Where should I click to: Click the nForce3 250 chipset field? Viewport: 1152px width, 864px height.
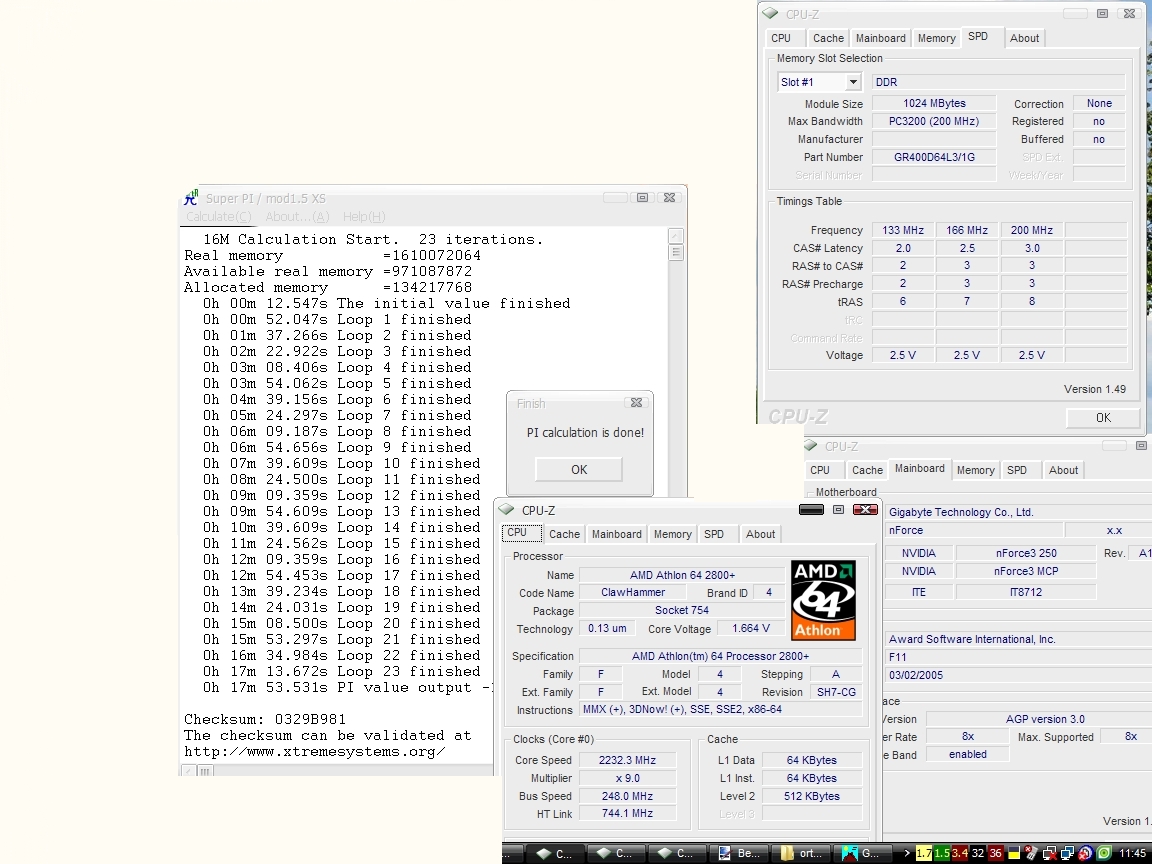click(1026, 553)
